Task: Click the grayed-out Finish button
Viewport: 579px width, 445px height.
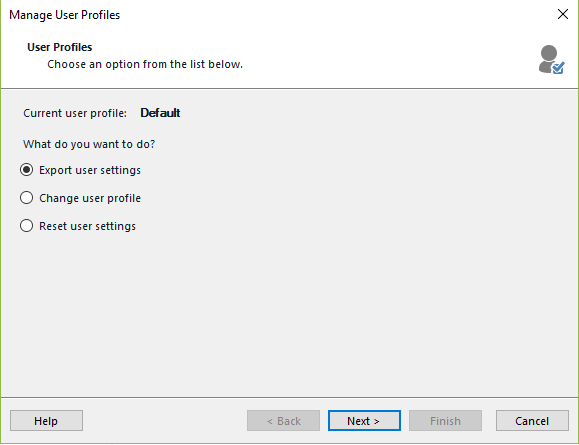Action: tap(445, 421)
